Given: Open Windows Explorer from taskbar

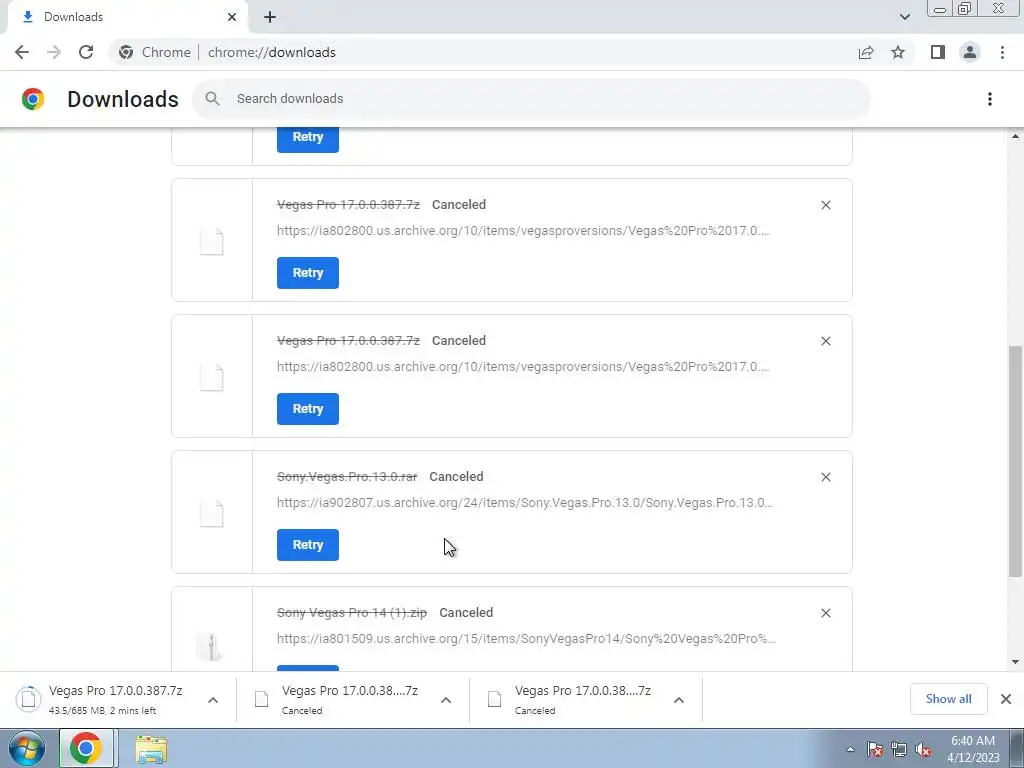Looking at the screenshot, I should [x=151, y=749].
